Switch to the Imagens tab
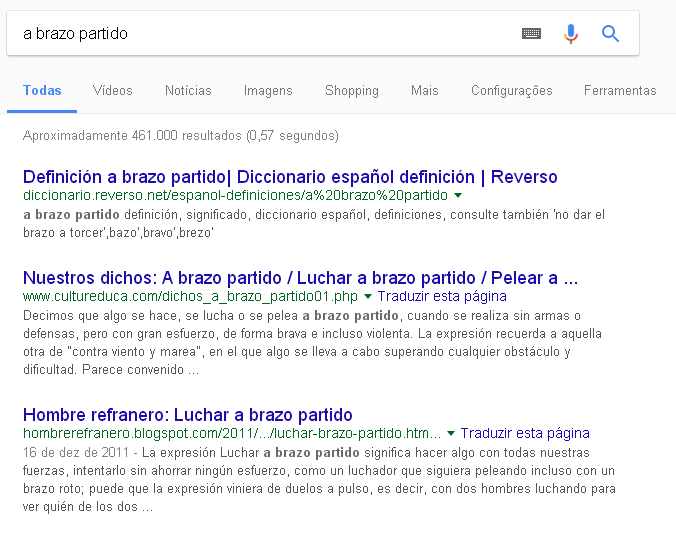Viewport: 676px width, 548px height. point(268,91)
